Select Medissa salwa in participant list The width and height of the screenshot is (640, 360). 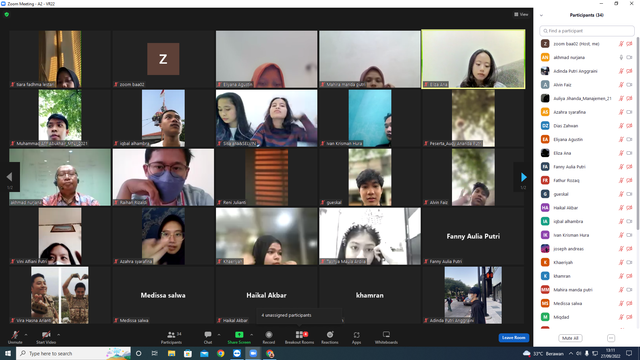coord(587,303)
